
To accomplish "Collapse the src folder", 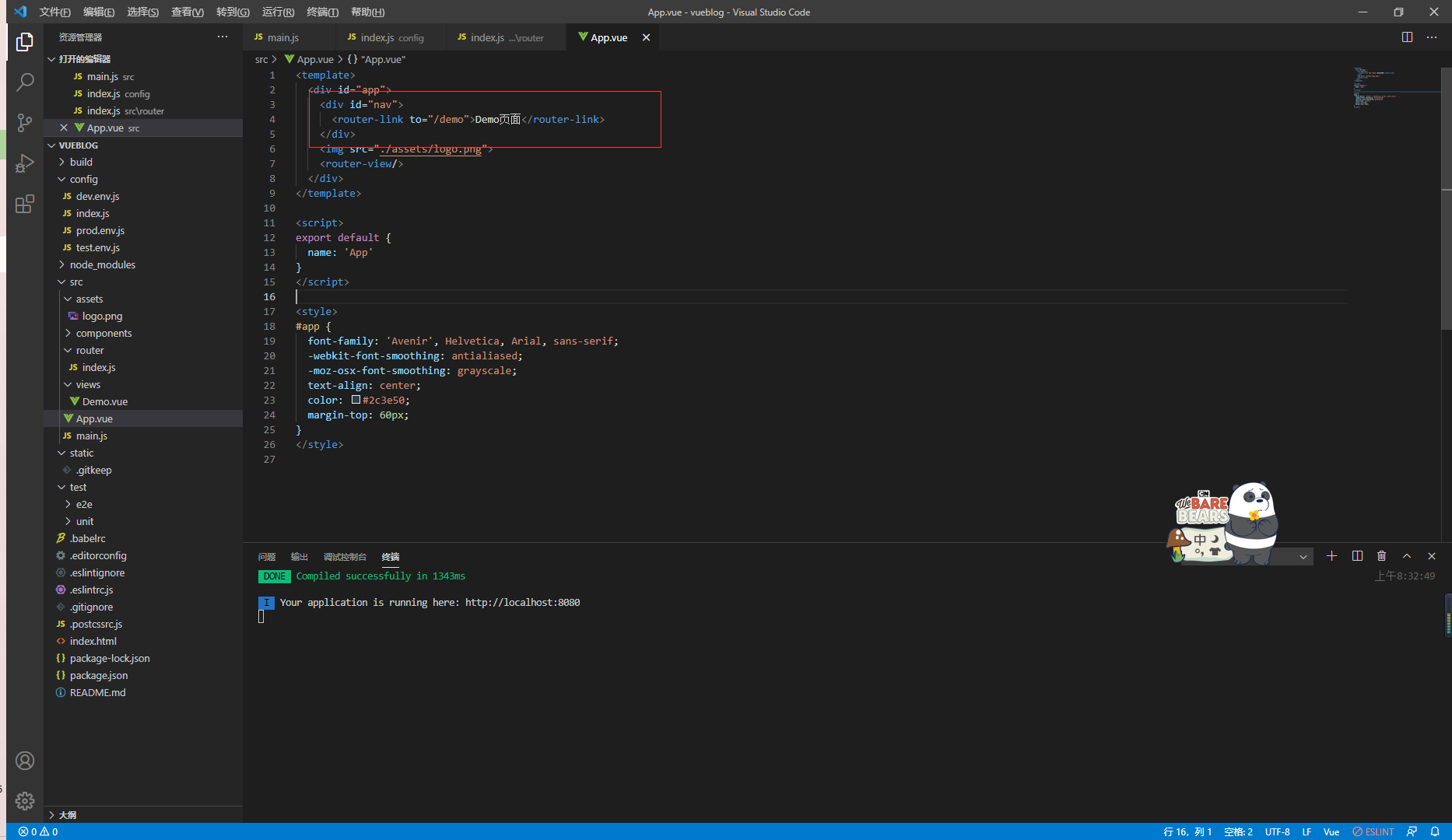I will tap(144, 282).
